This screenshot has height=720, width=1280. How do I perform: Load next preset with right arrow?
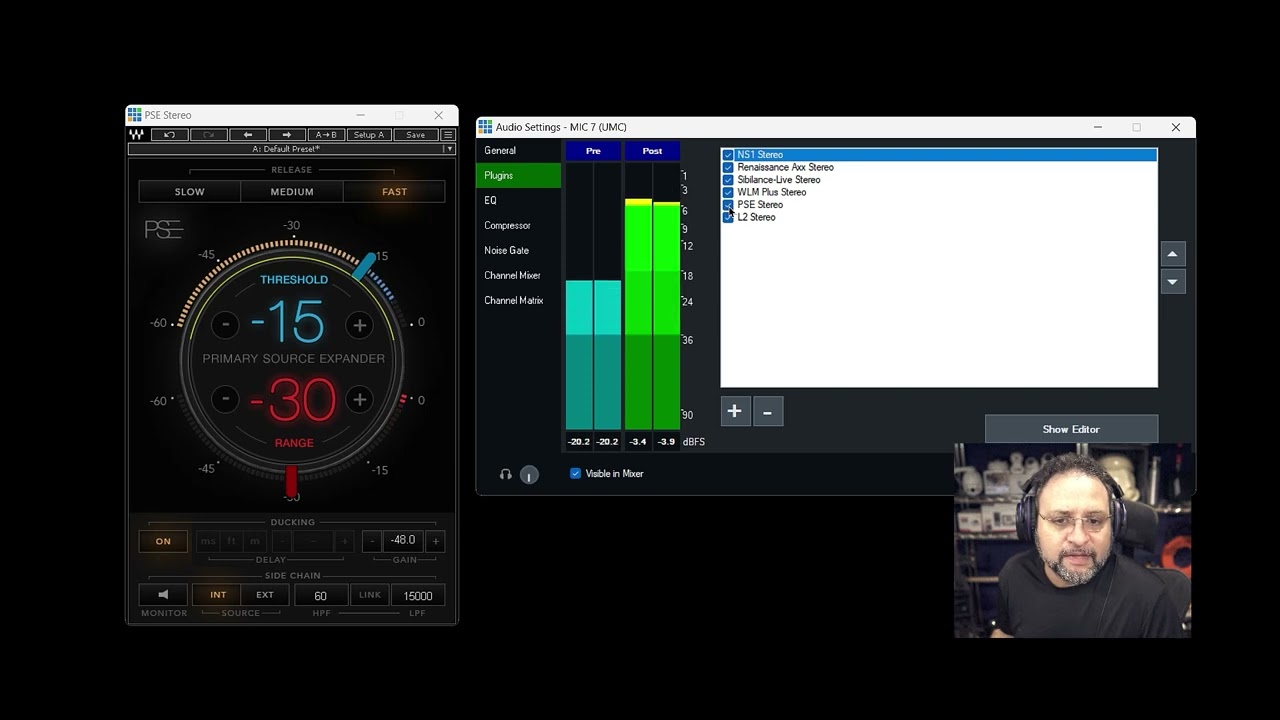pos(286,135)
